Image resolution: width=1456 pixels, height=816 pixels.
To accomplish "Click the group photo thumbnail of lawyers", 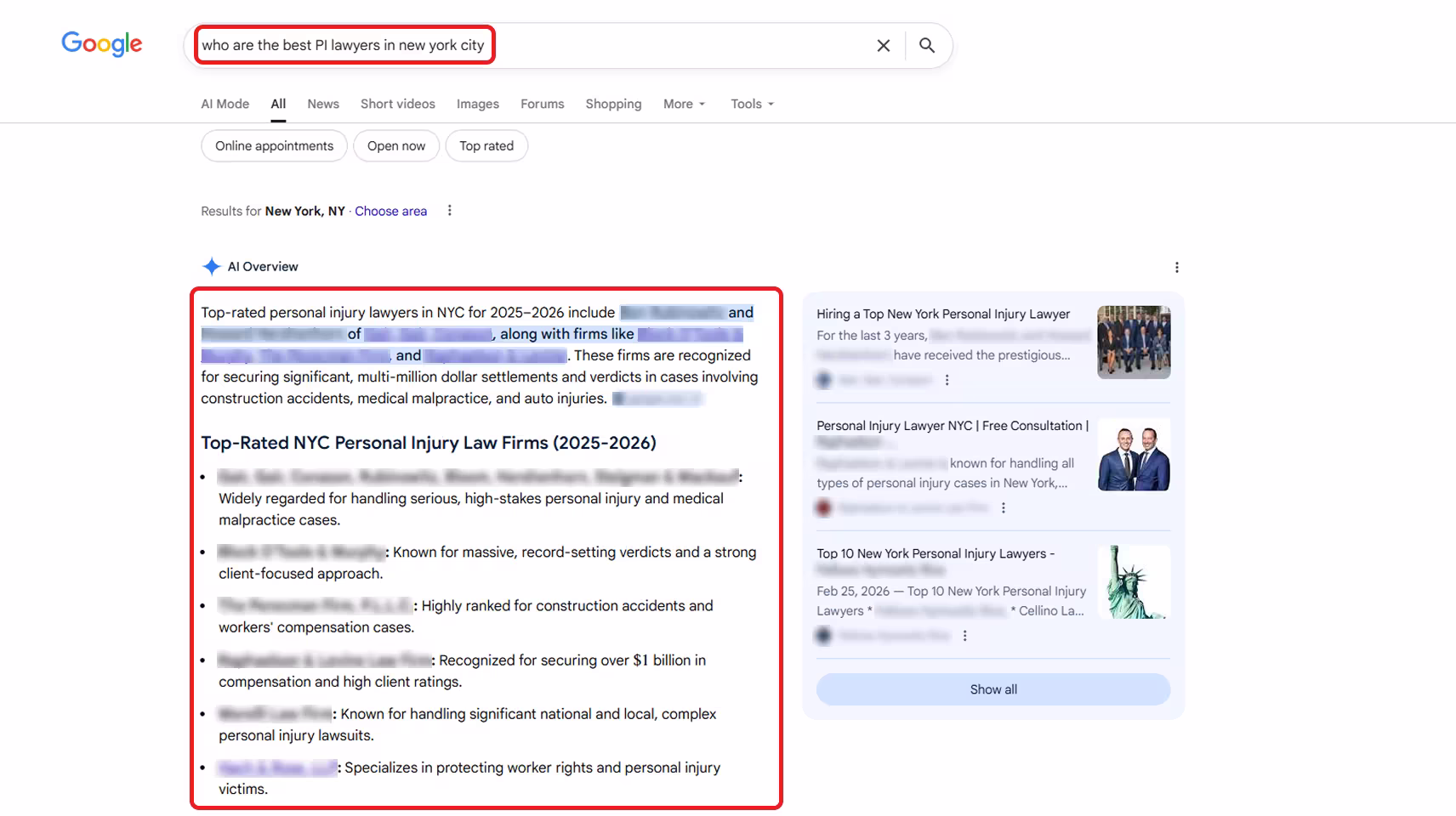I will [x=1134, y=342].
